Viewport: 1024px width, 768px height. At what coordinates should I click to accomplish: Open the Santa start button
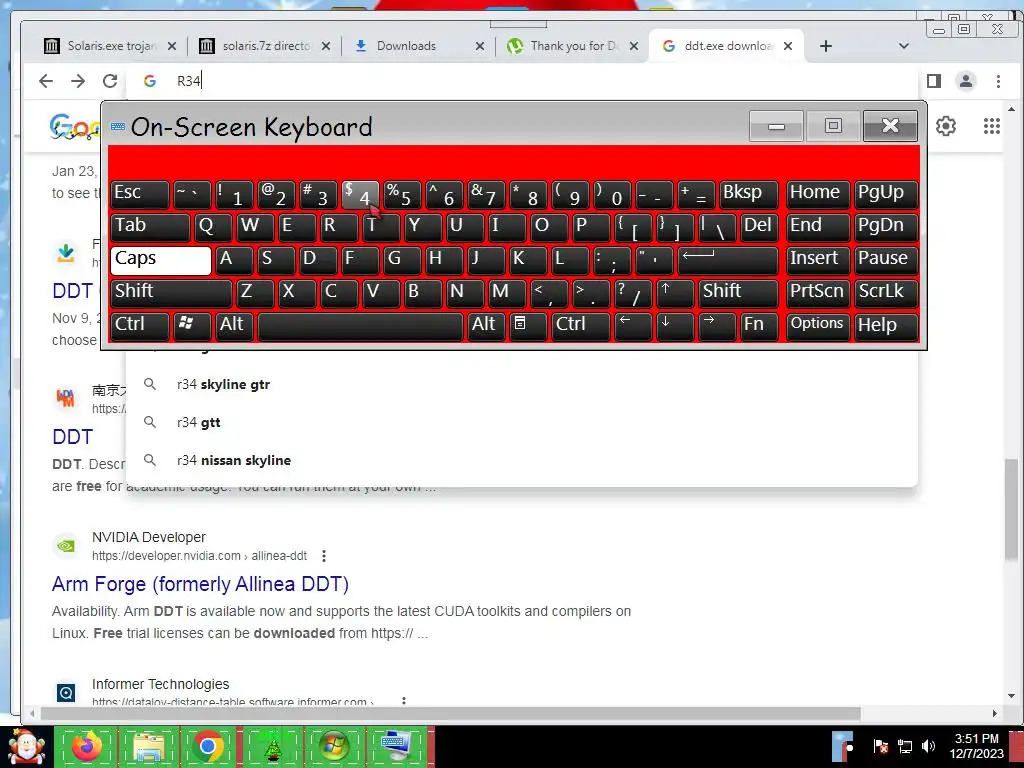26,747
